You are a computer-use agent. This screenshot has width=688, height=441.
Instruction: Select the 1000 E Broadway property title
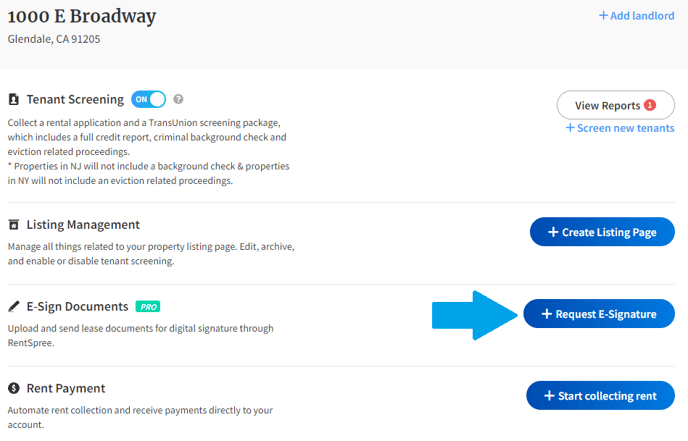[x=82, y=17]
